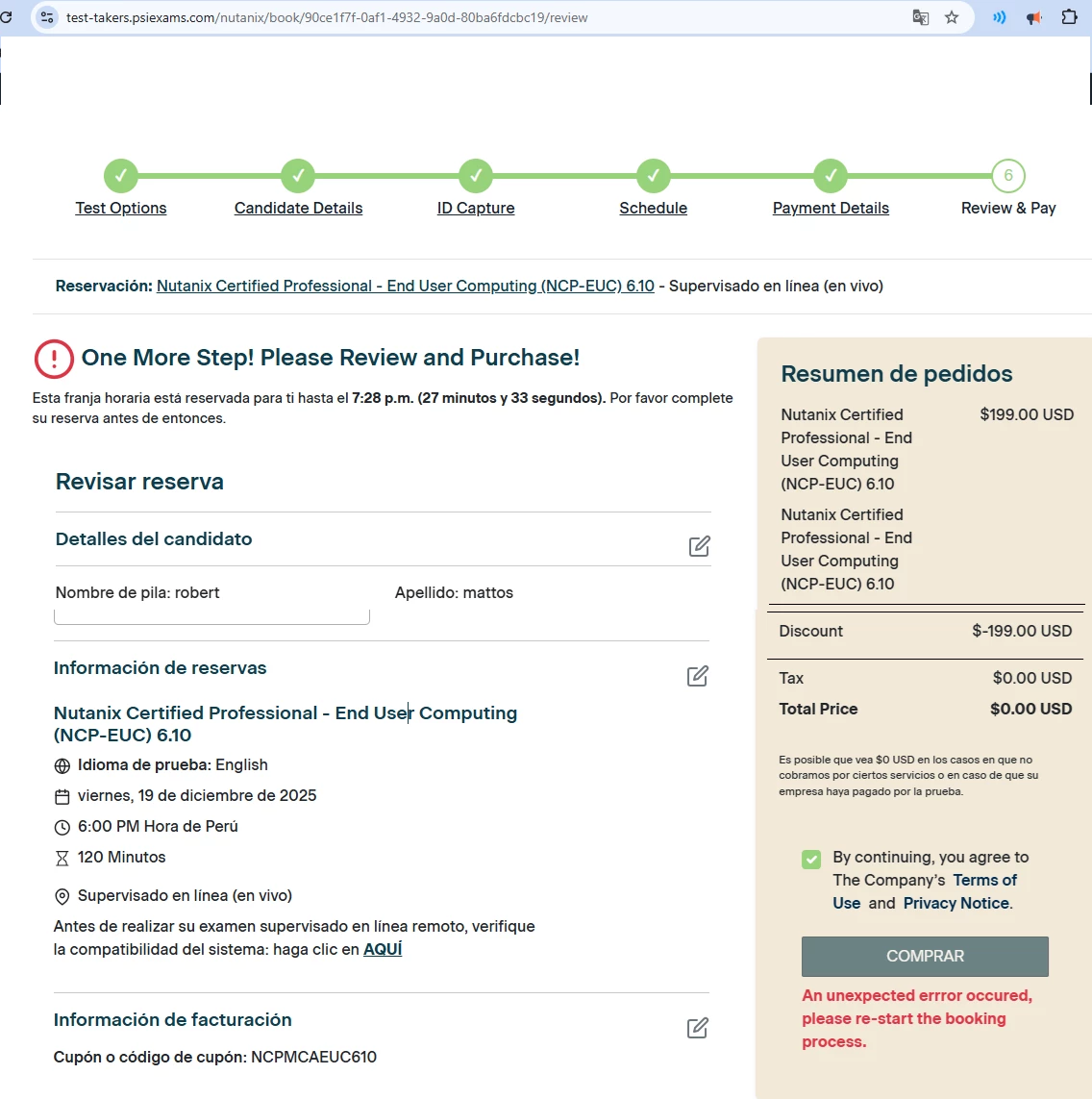Open the Terms of Use link
This screenshot has height=1099, width=1092.
click(925, 891)
